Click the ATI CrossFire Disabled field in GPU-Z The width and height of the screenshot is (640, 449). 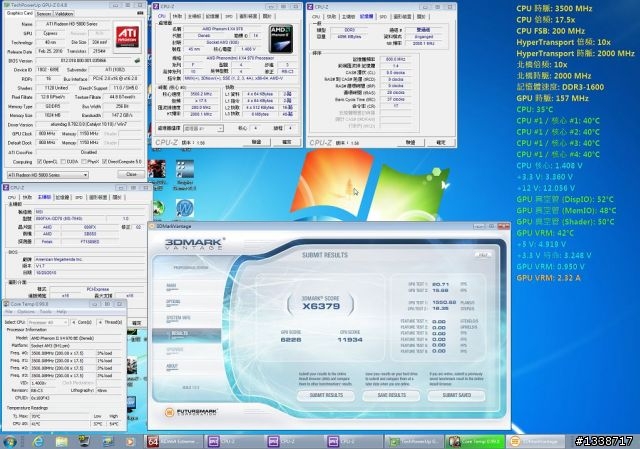(89, 152)
